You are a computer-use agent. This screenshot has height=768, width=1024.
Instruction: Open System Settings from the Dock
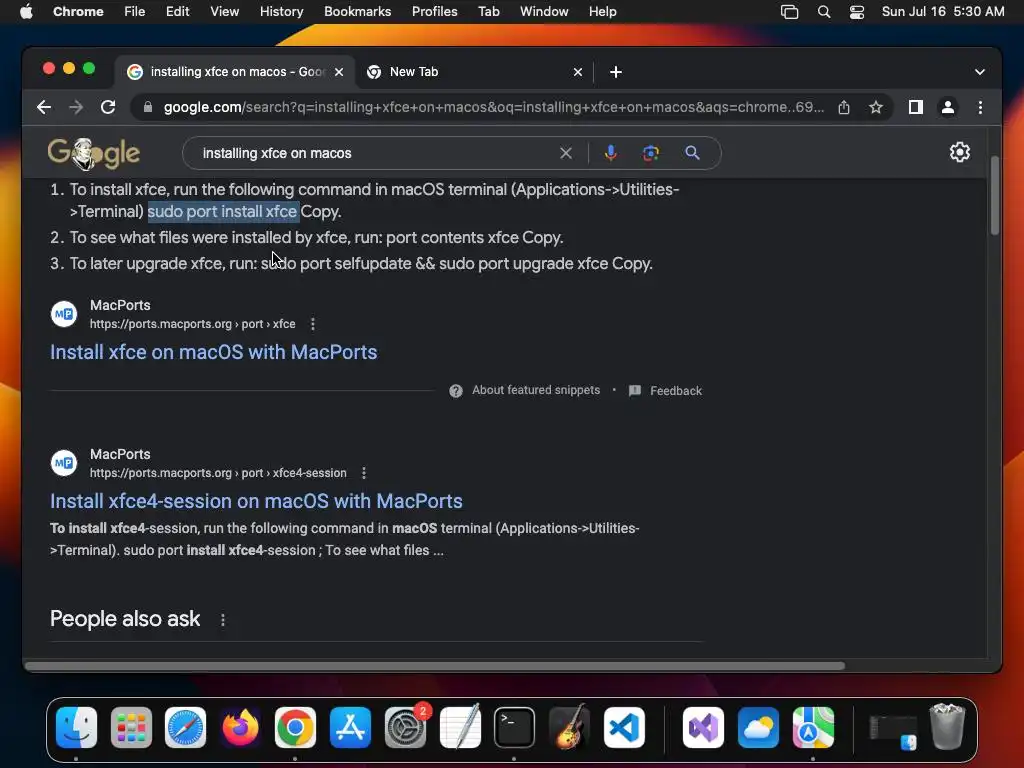click(x=405, y=727)
